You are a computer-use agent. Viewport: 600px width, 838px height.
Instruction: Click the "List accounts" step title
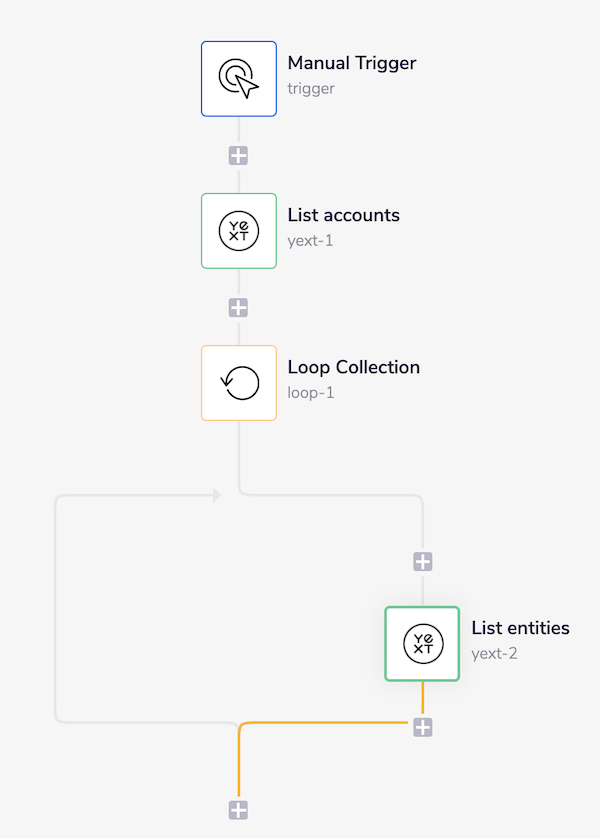point(343,215)
